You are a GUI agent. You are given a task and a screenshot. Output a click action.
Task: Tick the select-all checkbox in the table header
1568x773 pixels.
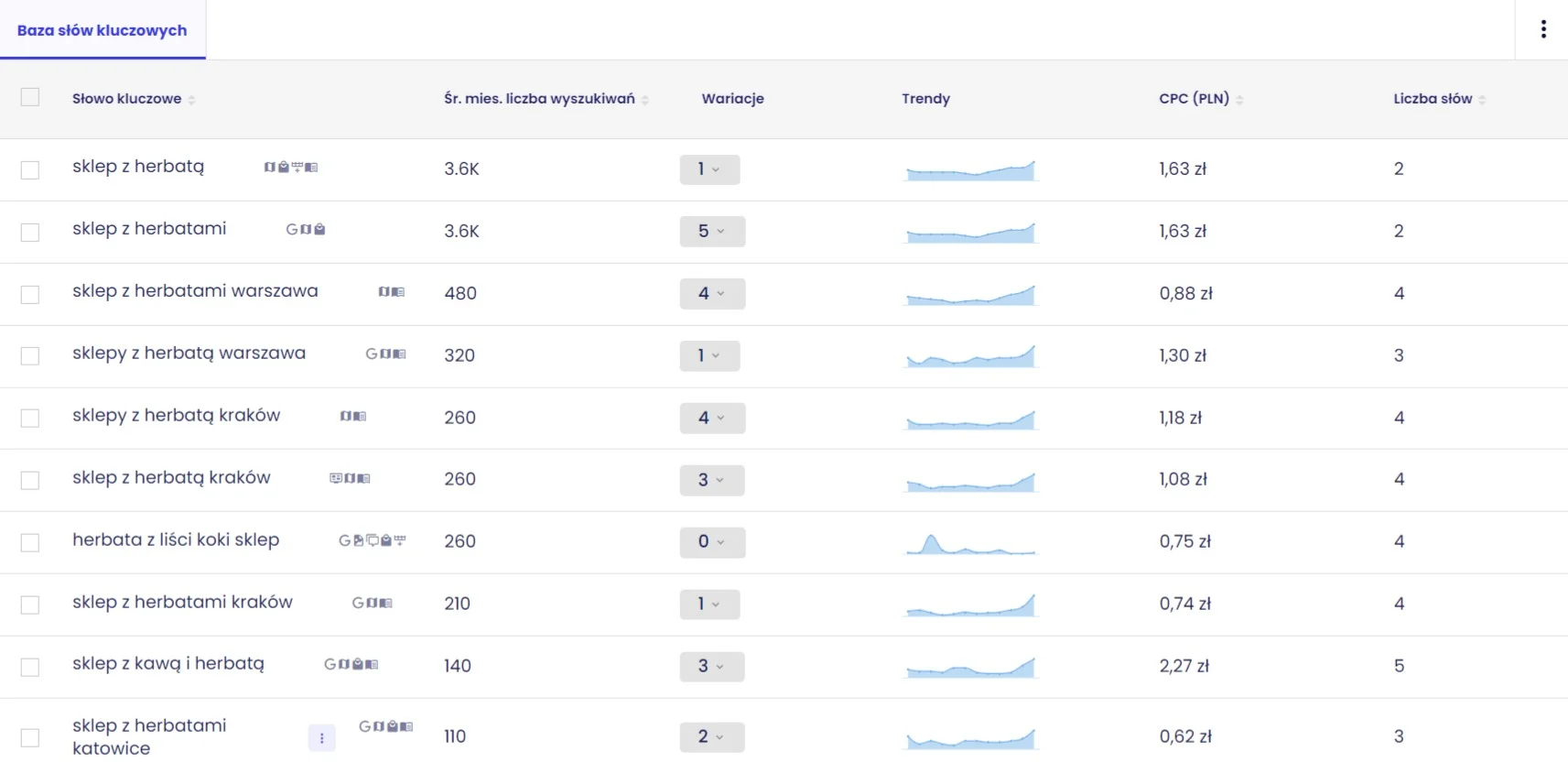(30, 97)
